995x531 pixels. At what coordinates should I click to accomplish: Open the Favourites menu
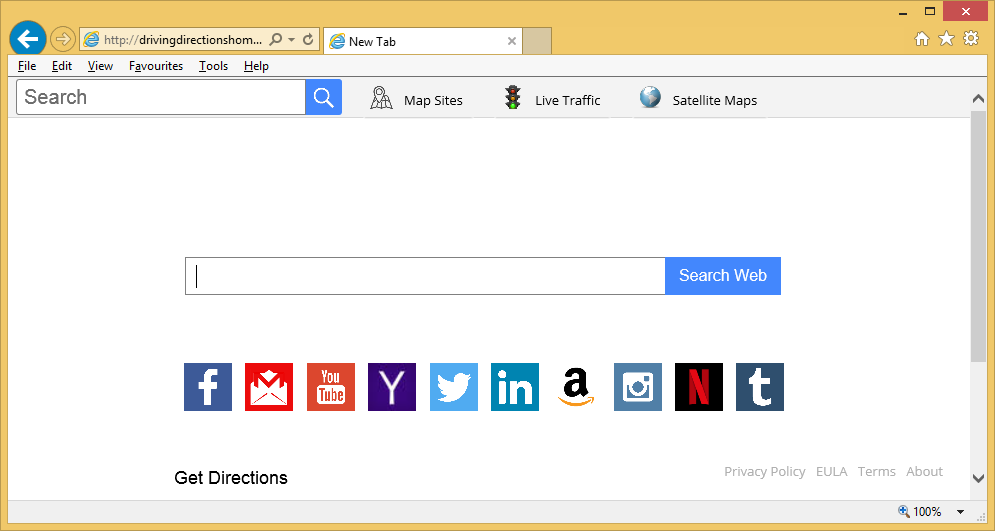[x=155, y=66]
